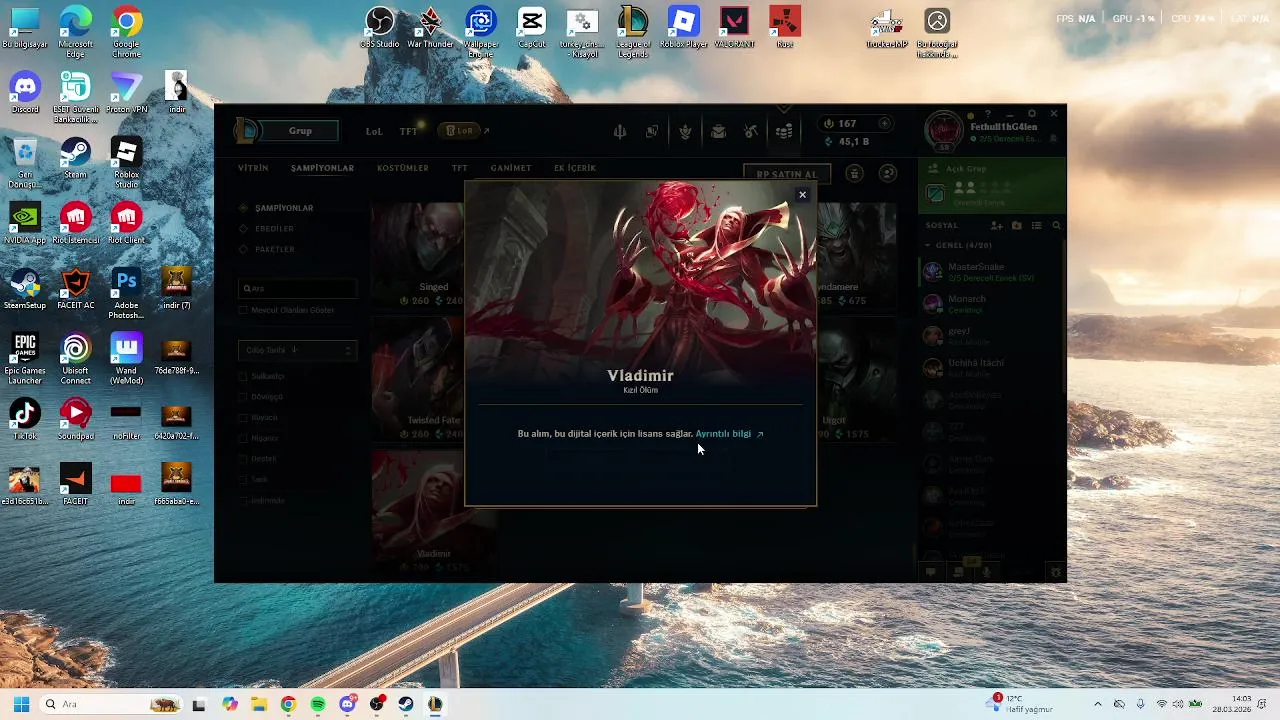Image resolution: width=1280 pixels, height=720 pixels.
Task: Open the Ayrıntılı bilgi link
Action: tap(729, 434)
